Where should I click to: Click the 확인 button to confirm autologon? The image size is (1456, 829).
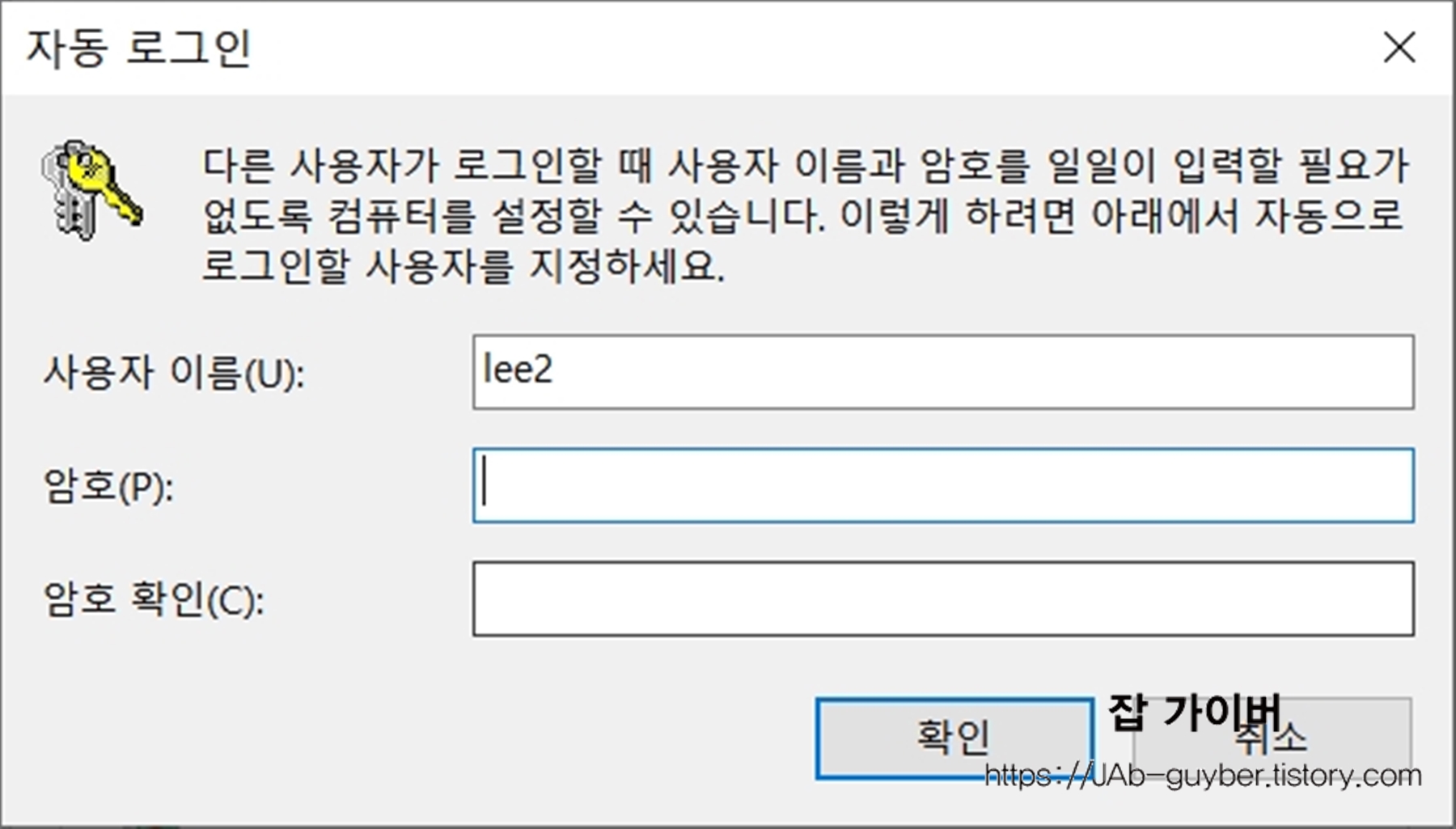coord(954,736)
